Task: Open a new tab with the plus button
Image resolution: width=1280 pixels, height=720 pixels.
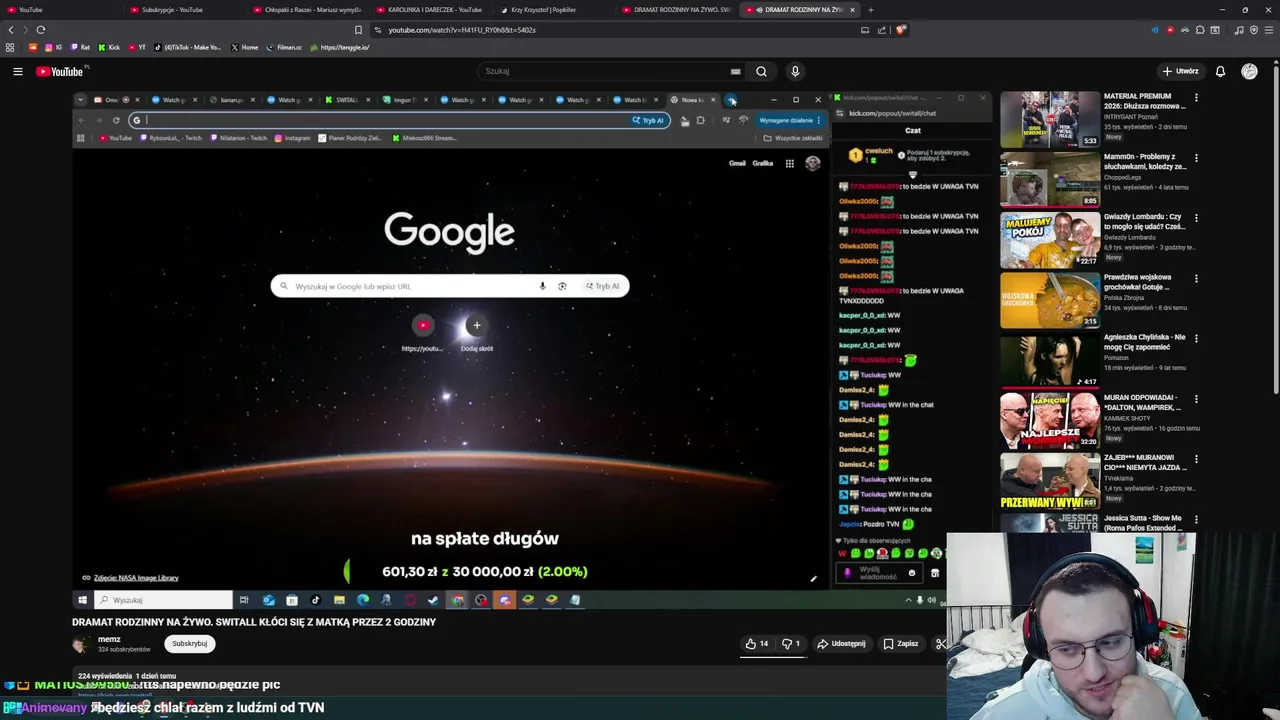Action: [870, 10]
